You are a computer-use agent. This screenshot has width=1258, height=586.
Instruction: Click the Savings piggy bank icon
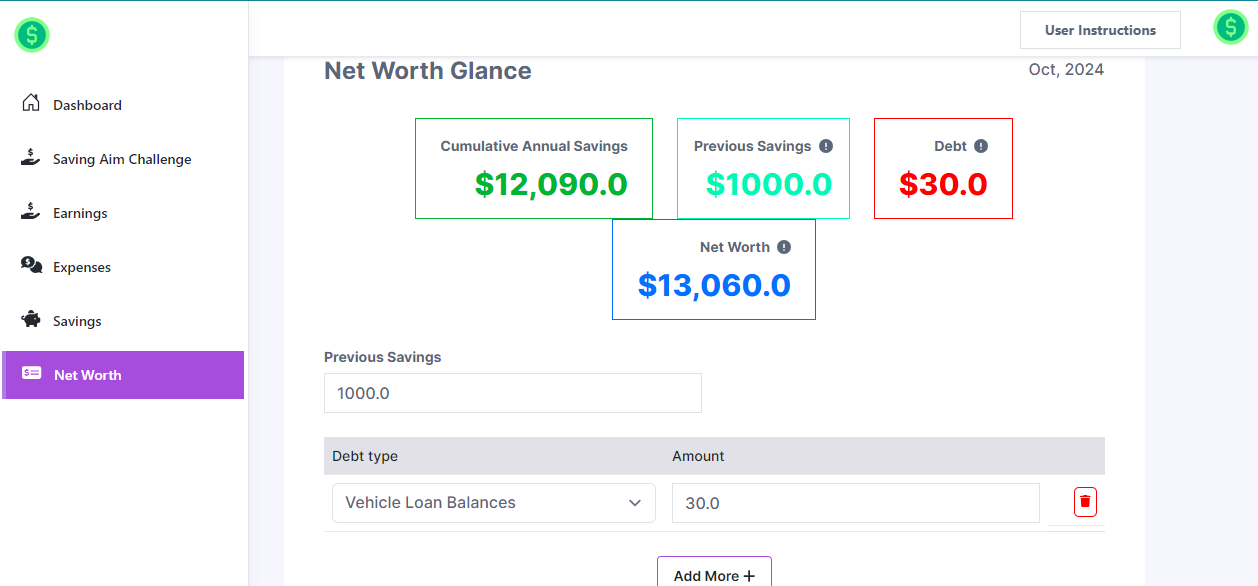coord(31,320)
